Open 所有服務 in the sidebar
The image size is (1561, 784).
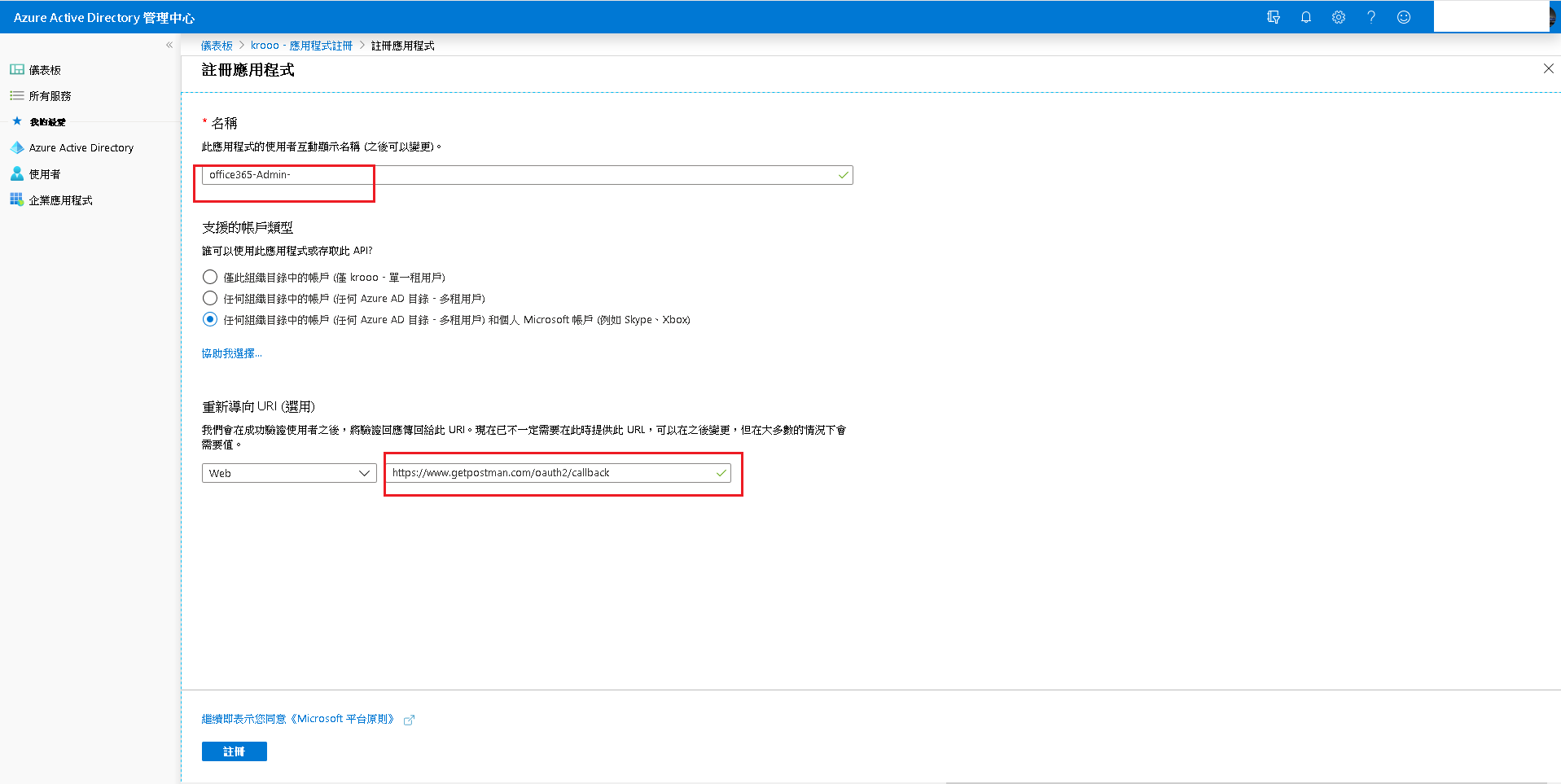(x=50, y=96)
